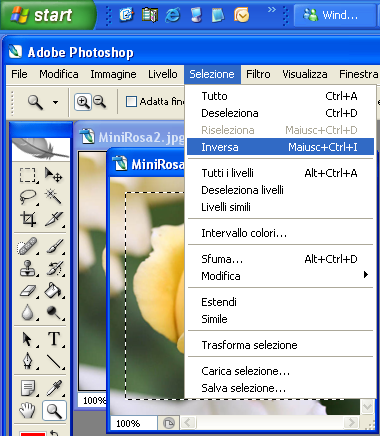Expand the Modifica submenu arrow
The image size is (380, 436).
[366, 275]
